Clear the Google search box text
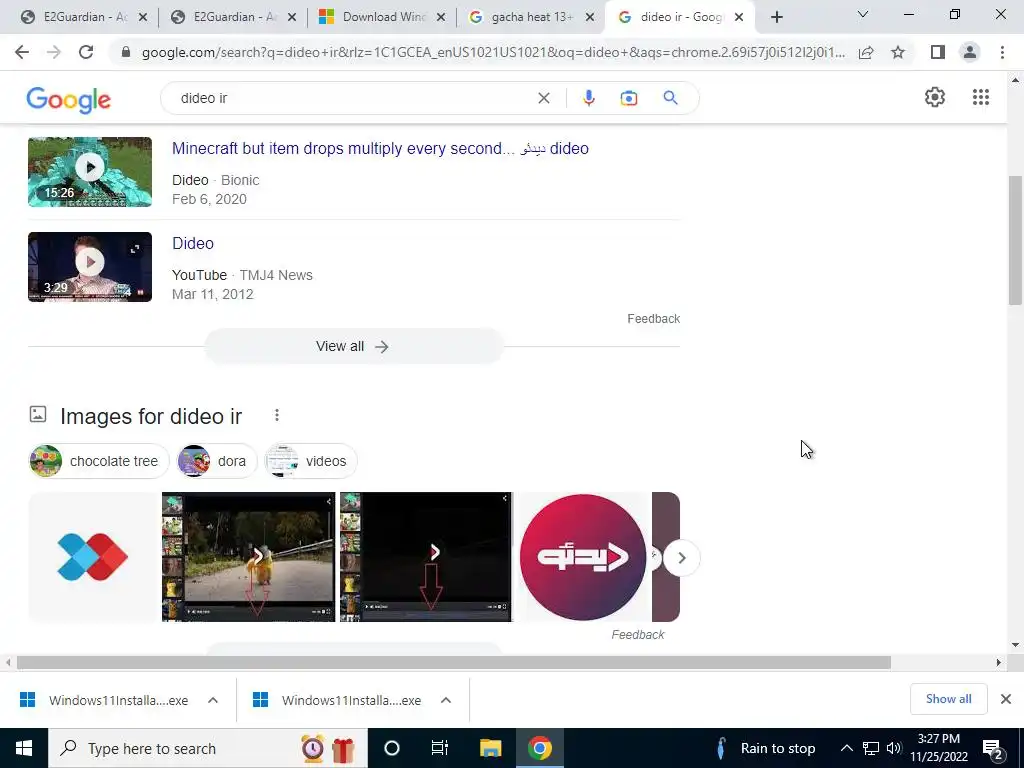This screenshot has height=768, width=1024. pyautogui.click(x=543, y=98)
